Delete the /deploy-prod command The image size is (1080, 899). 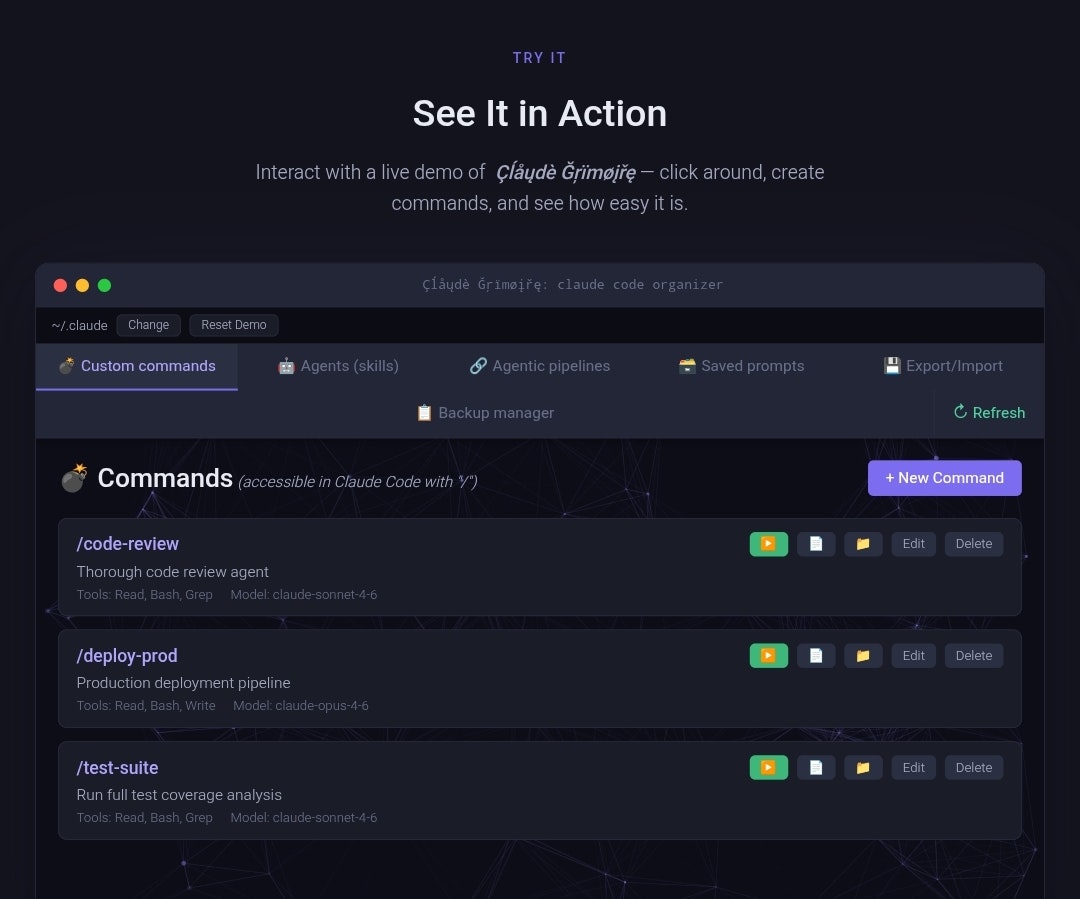(x=973, y=655)
